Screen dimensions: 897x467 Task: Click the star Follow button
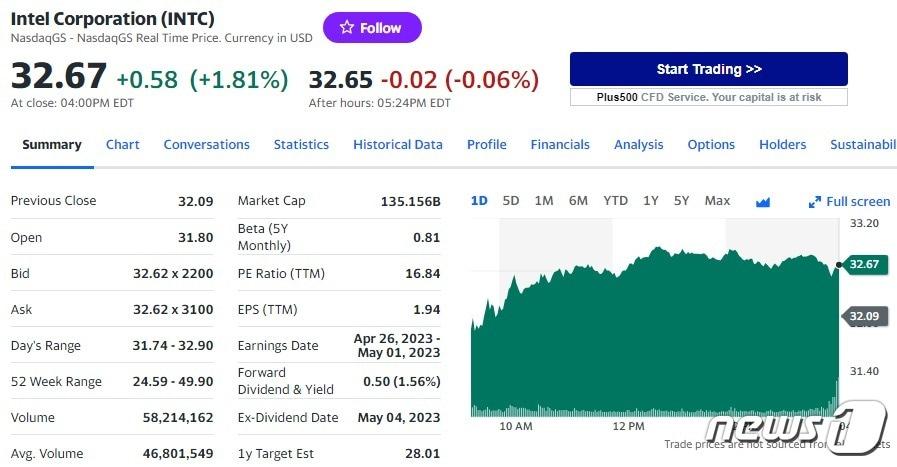372,28
